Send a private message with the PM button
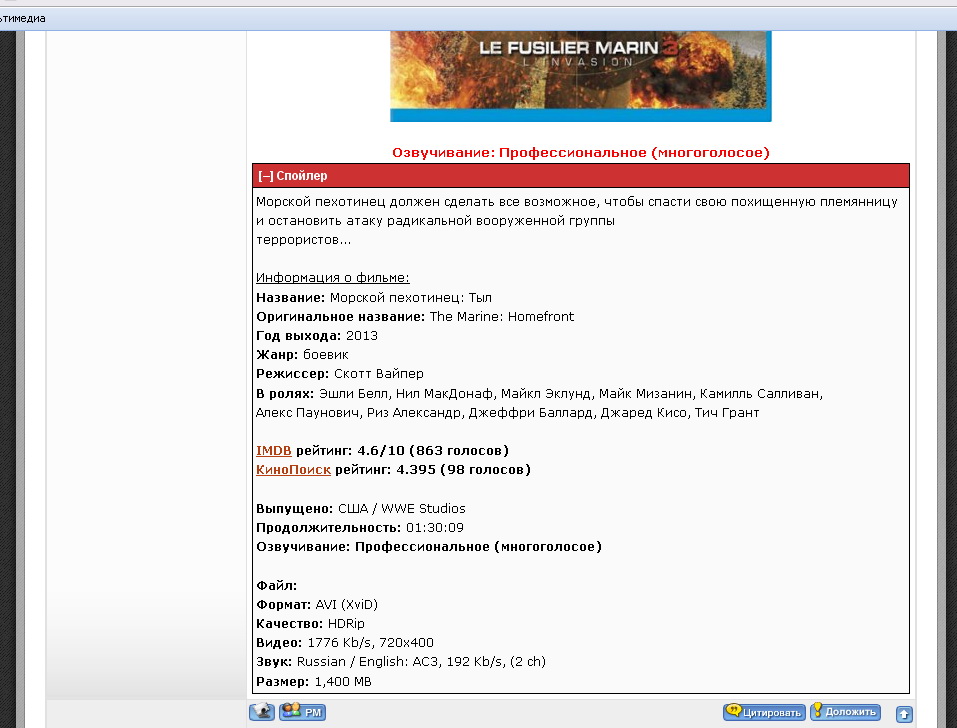This screenshot has height=728, width=957. pos(302,712)
